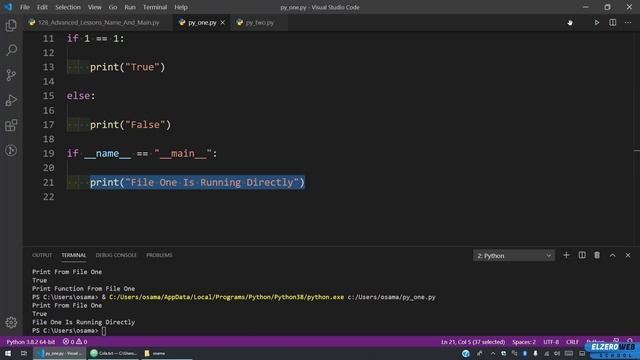Image resolution: width=640 pixels, height=360 pixels.
Task: Click Python 3.8.2 64-bit interpreter in status bar
Action: tap(31, 342)
